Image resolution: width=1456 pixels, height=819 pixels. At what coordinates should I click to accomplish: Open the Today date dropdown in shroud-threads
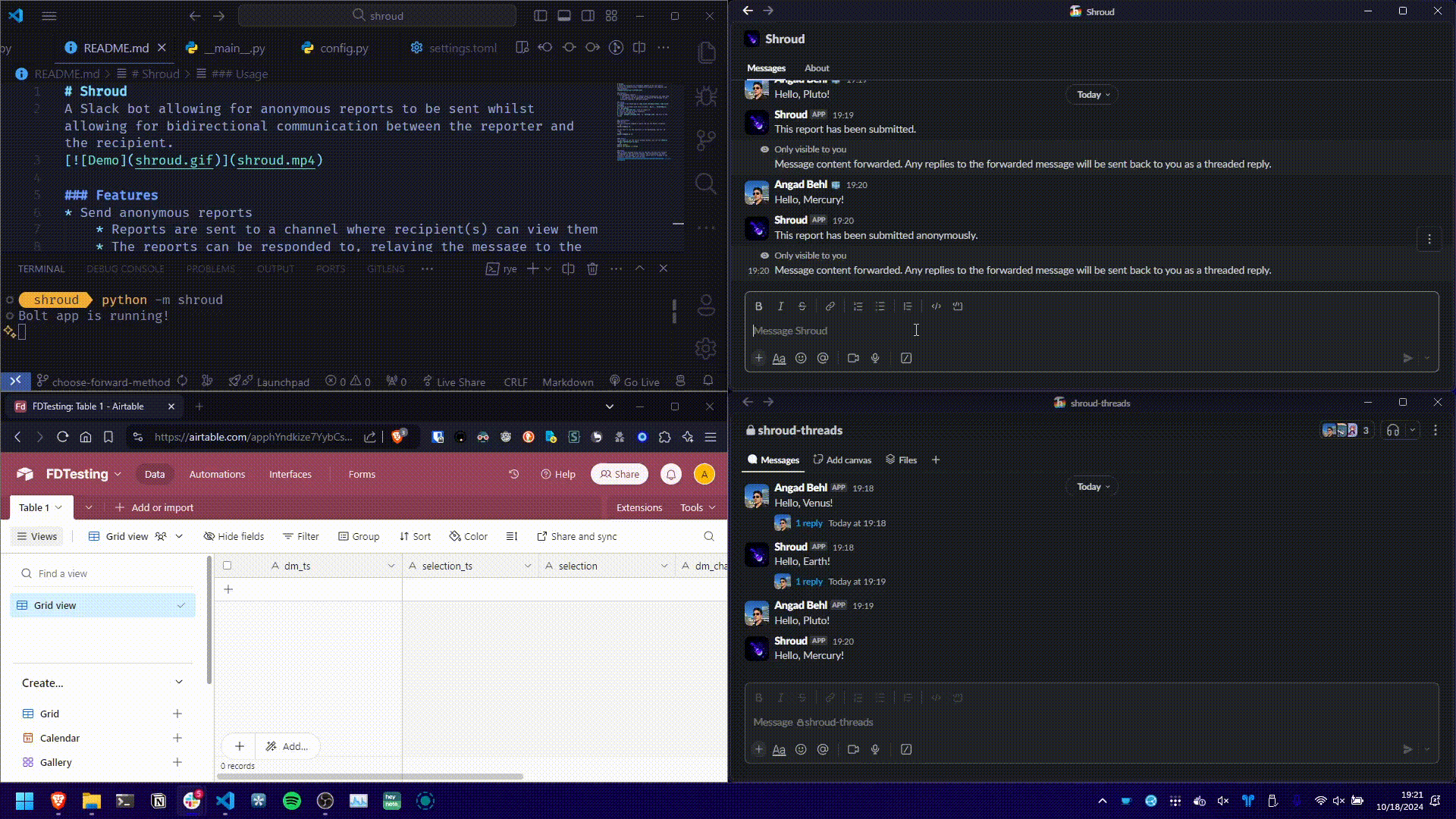coord(1093,487)
